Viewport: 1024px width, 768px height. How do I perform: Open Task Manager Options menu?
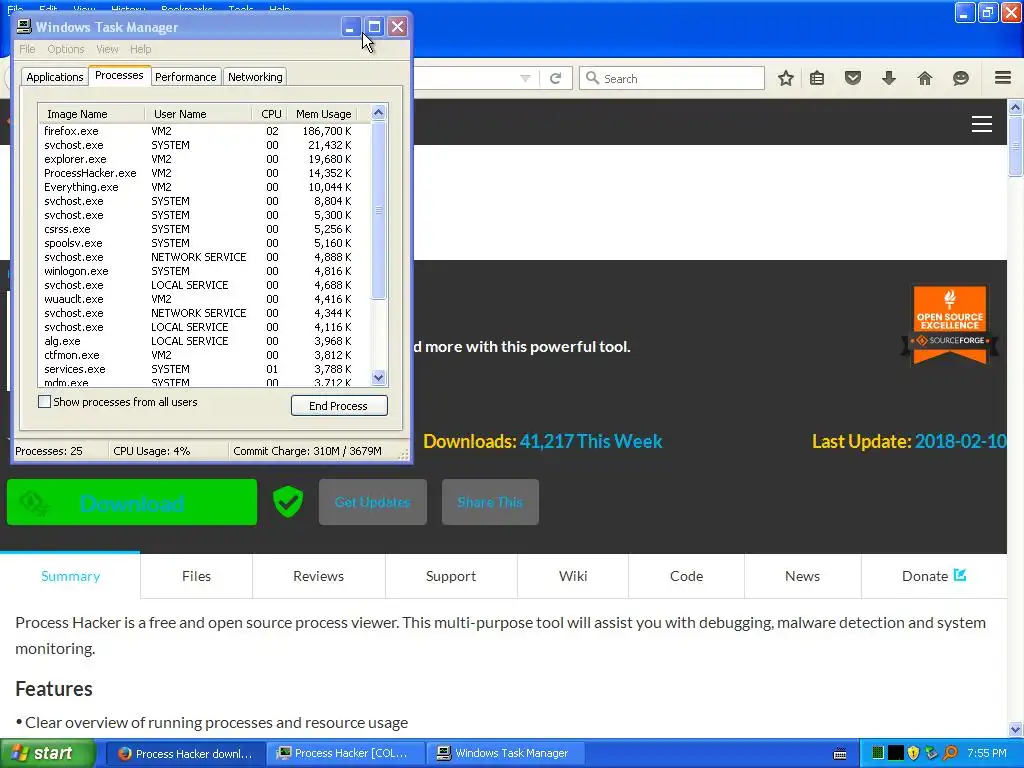tap(66, 49)
